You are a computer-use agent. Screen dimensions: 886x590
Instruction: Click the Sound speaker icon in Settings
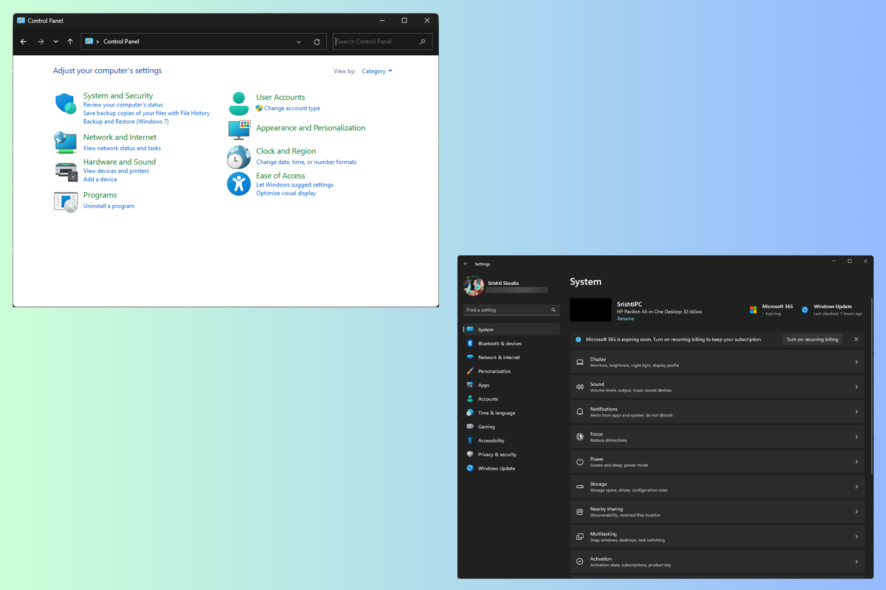point(580,387)
